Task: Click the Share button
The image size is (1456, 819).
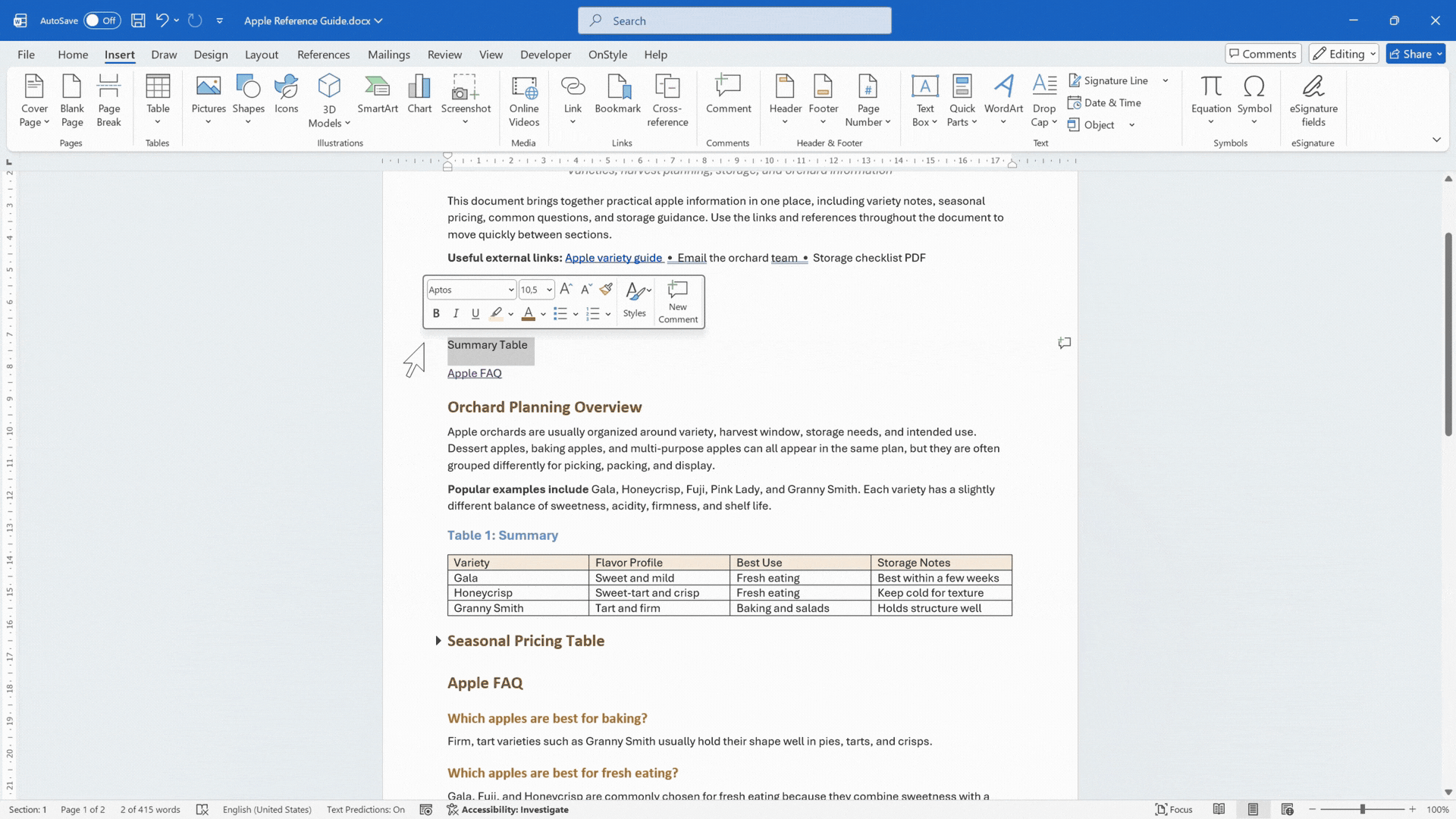Action: coord(1416,54)
